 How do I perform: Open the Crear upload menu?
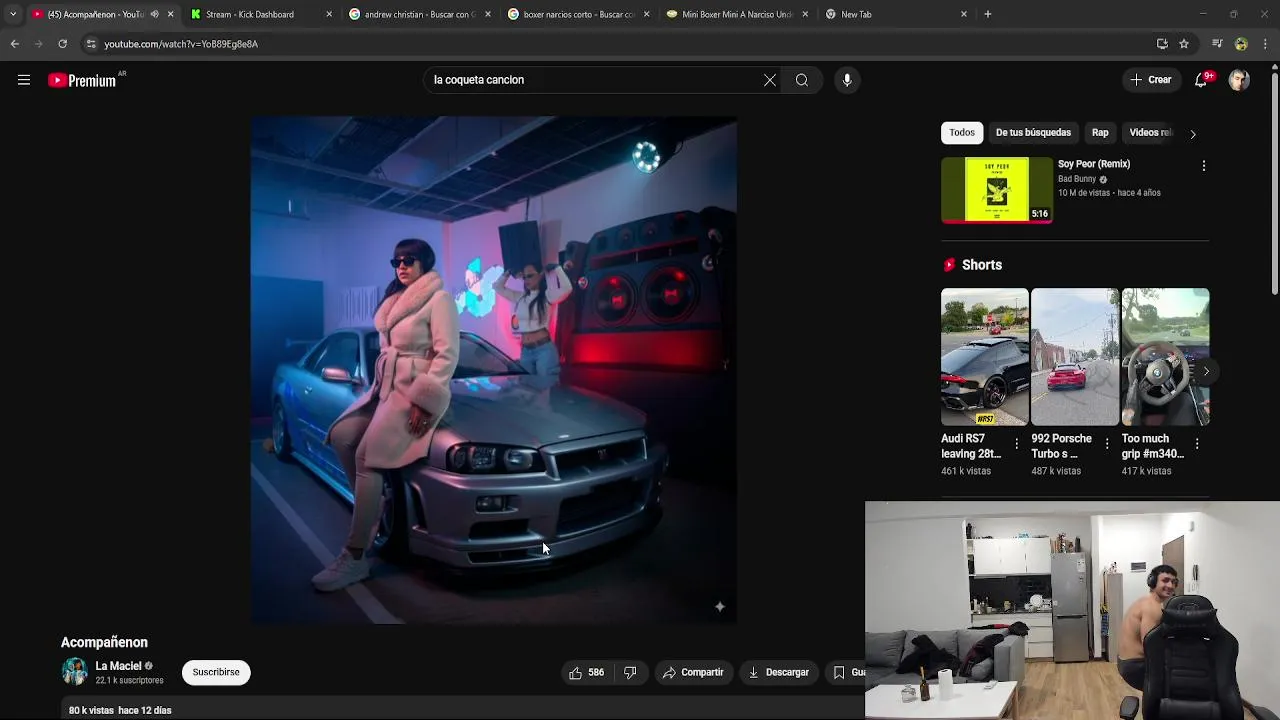coord(1151,80)
